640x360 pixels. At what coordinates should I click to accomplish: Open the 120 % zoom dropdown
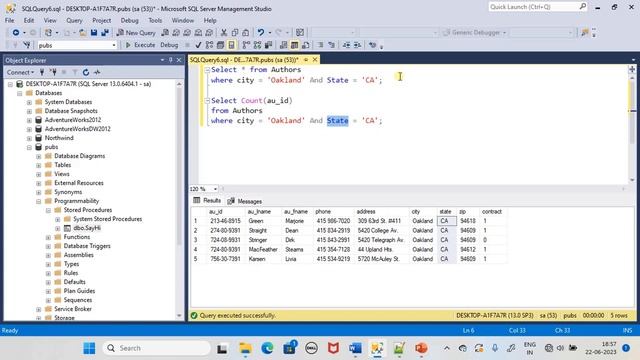(215, 189)
